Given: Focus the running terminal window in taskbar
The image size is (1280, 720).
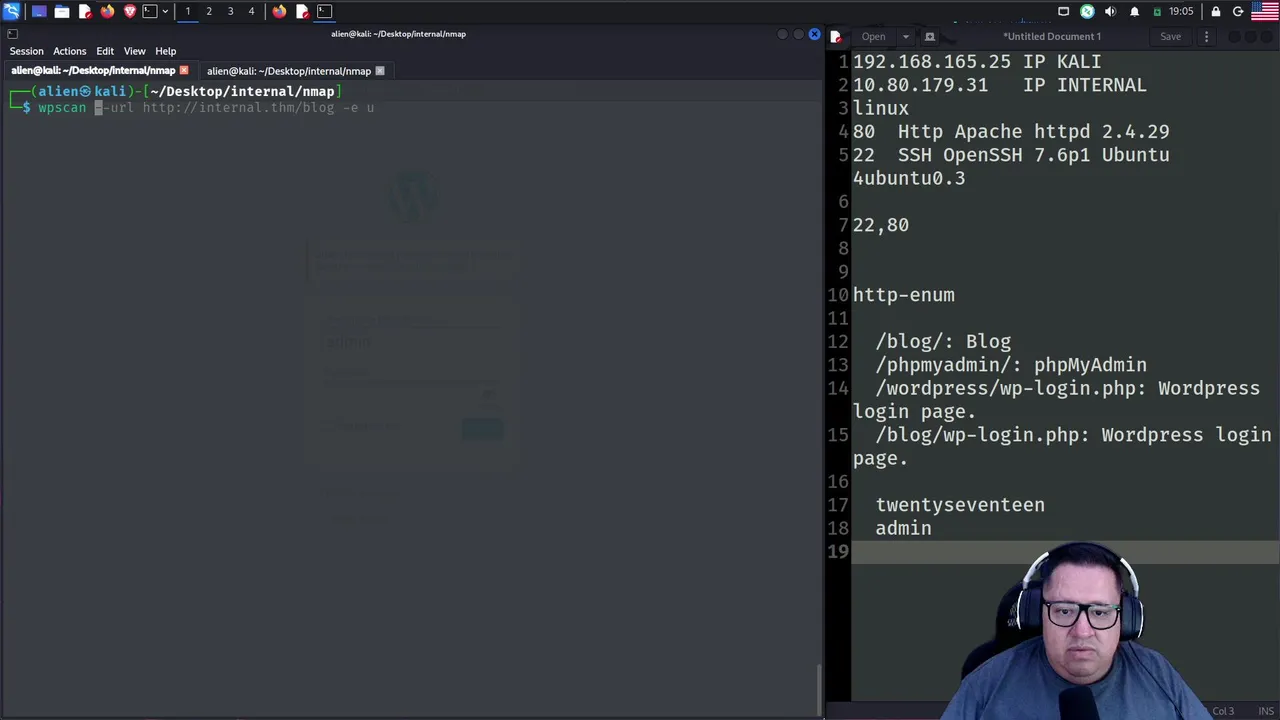Looking at the screenshot, I should (324, 11).
